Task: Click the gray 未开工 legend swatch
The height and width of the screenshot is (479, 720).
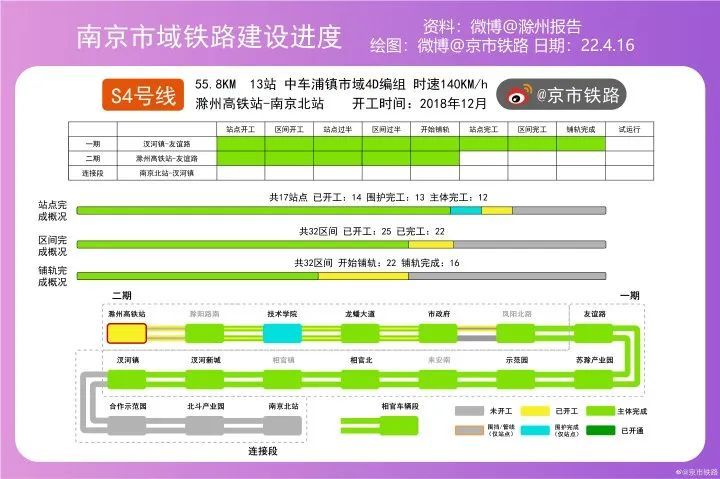Action: click(x=469, y=411)
